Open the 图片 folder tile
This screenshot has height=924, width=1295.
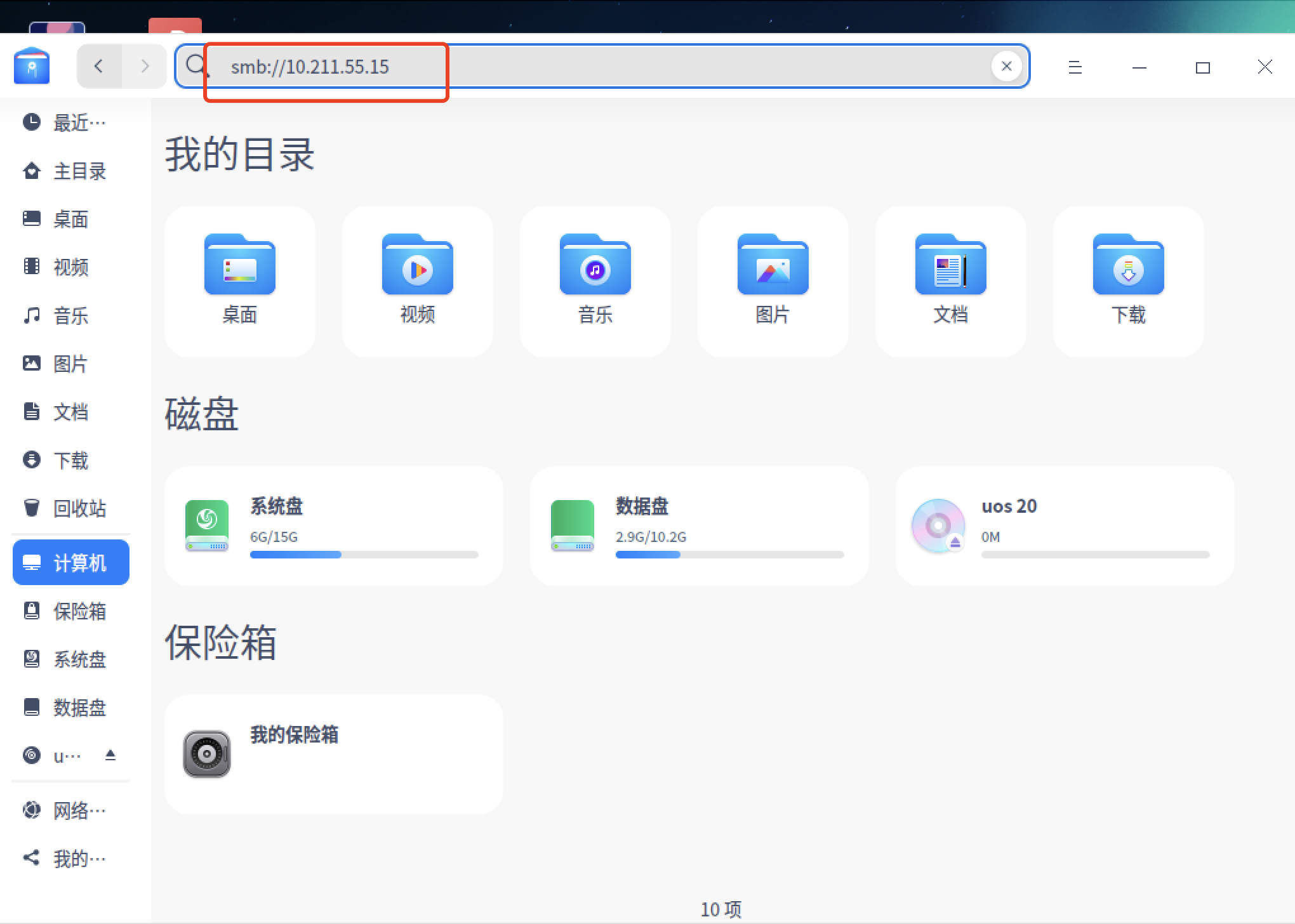pos(773,280)
